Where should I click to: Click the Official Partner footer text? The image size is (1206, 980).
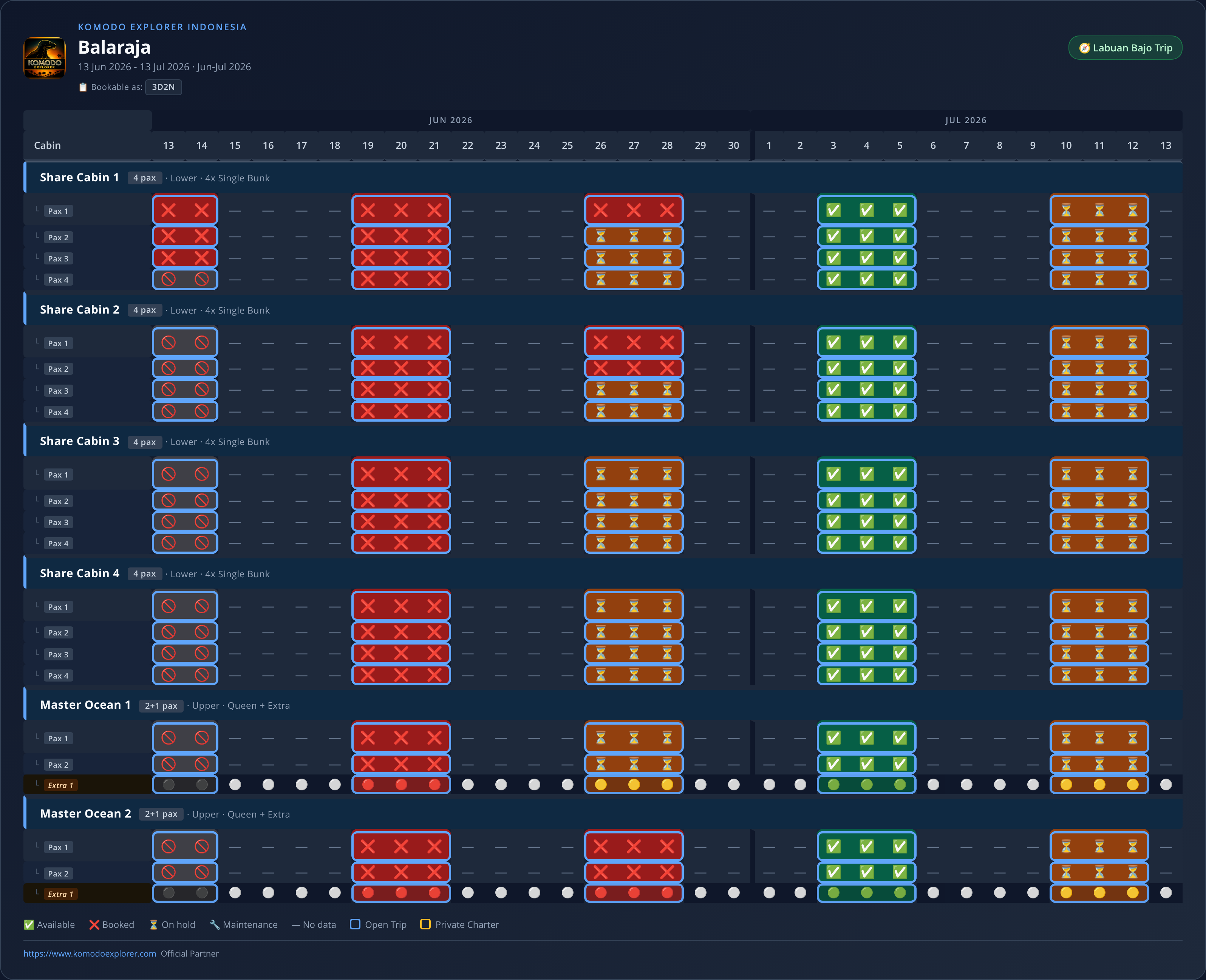tap(190, 954)
